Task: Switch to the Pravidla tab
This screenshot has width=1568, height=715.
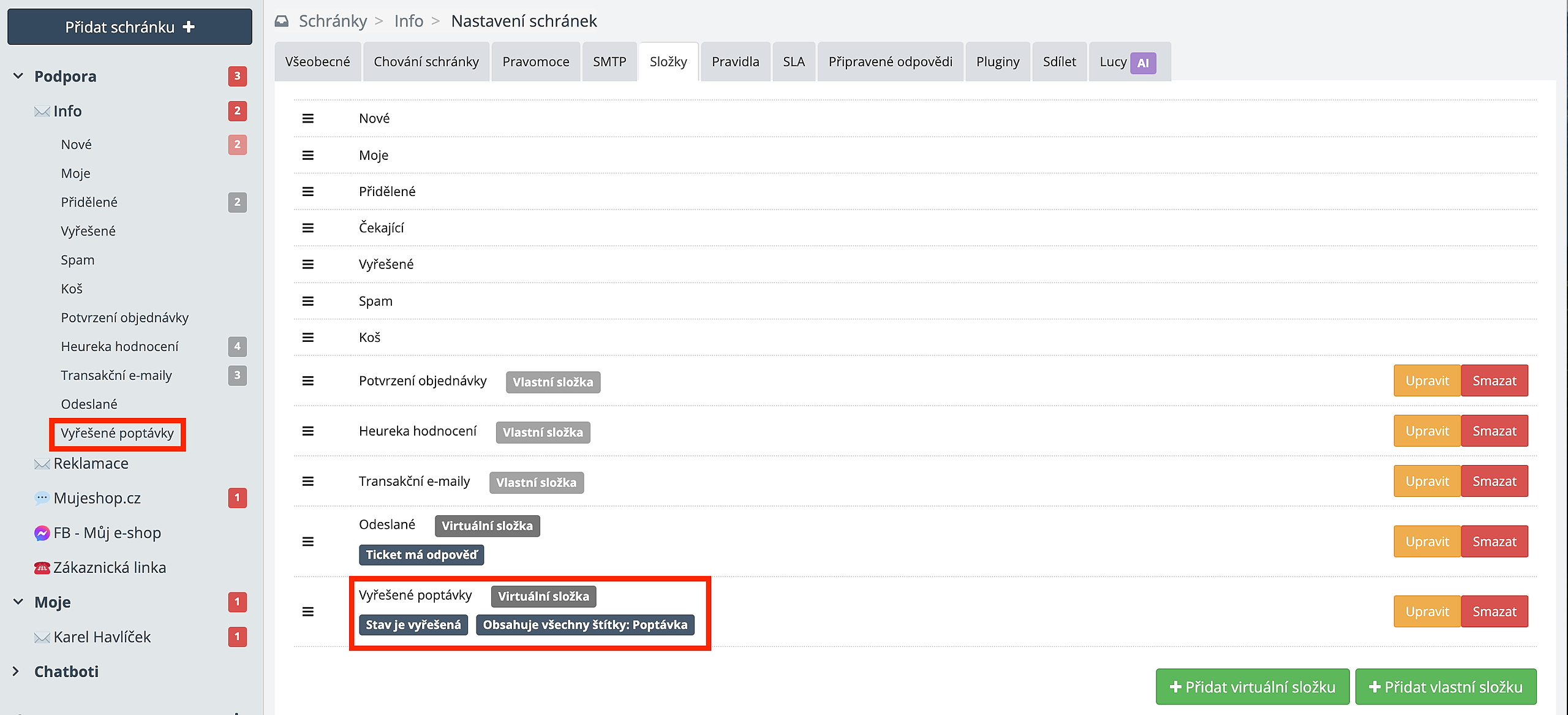Action: pos(735,62)
